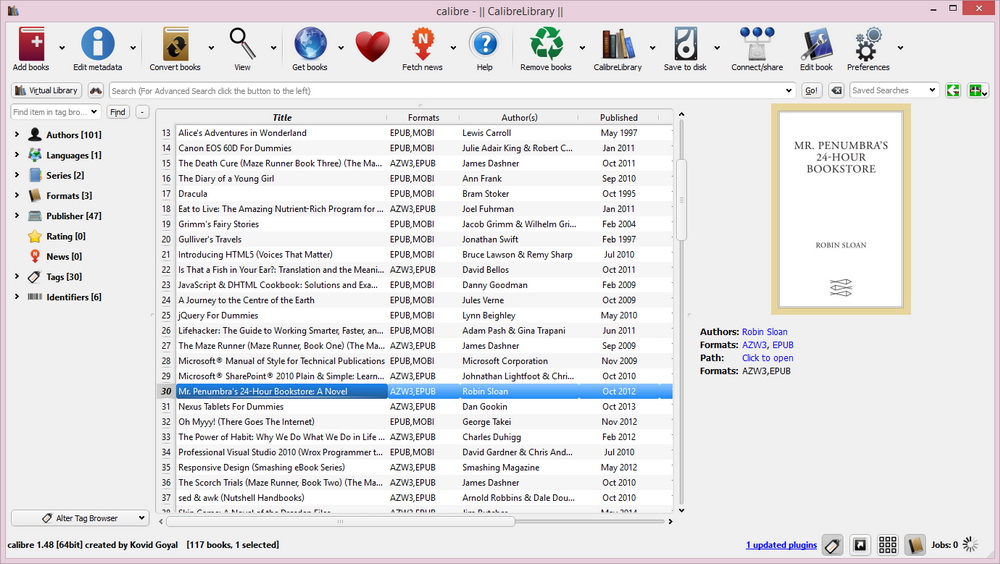Open Connect/share from the toolbar
The height and width of the screenshot is (564, 1000).
click(x=757, y=45)
